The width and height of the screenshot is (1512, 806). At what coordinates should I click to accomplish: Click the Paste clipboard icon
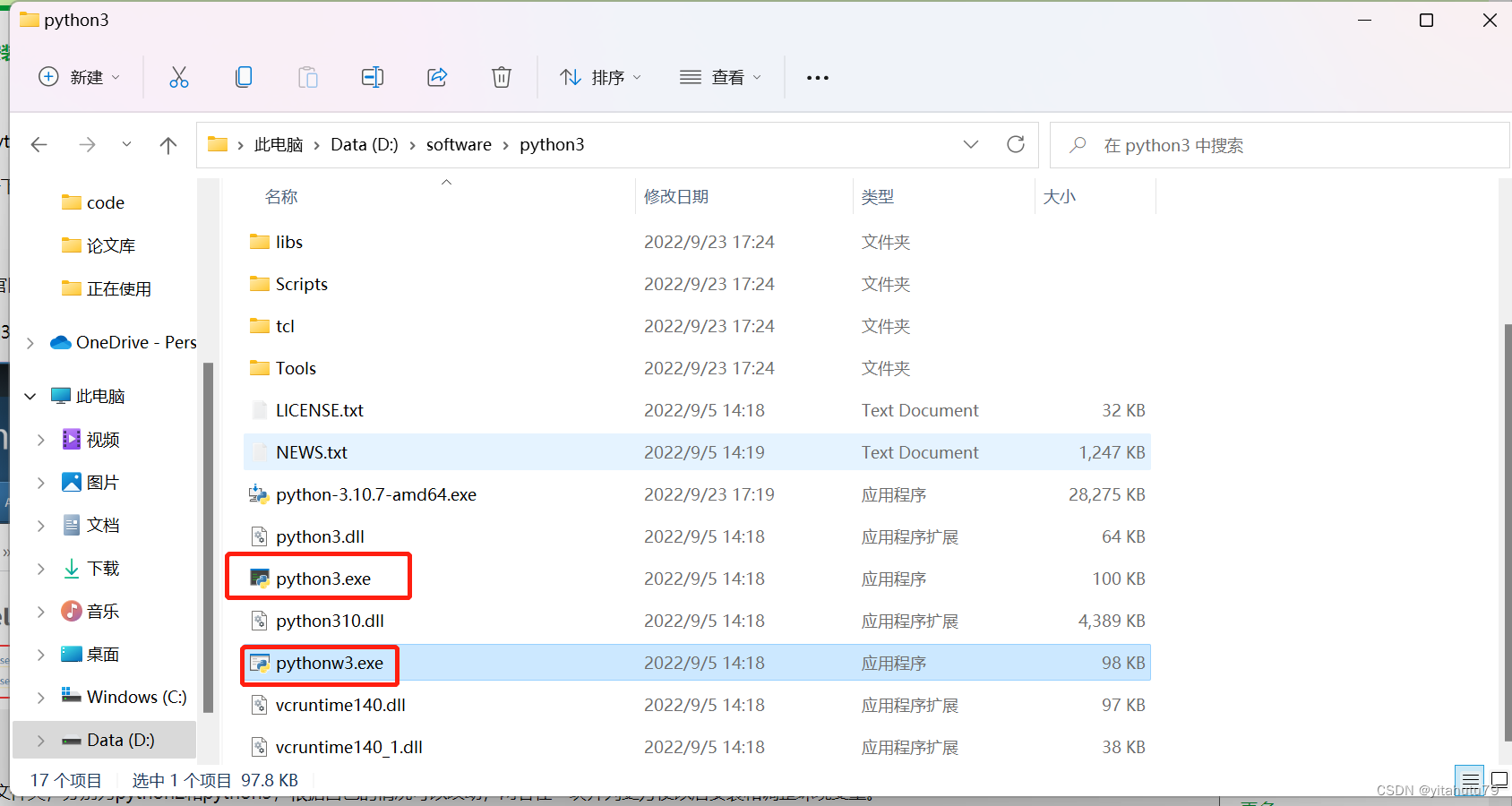point(308,77)
